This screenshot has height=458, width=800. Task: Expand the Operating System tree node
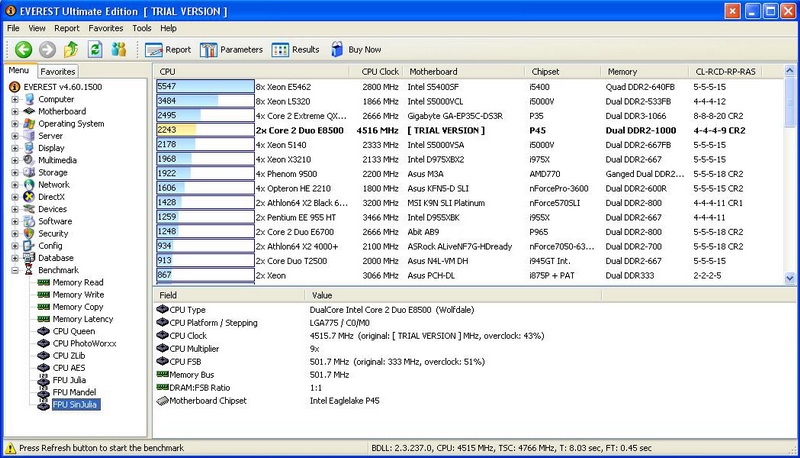15,124
